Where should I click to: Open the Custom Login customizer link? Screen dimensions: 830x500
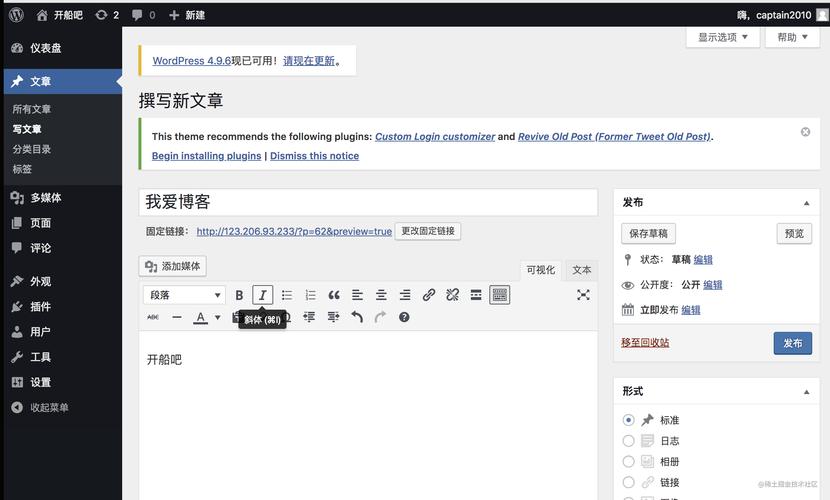pos(435,137)
